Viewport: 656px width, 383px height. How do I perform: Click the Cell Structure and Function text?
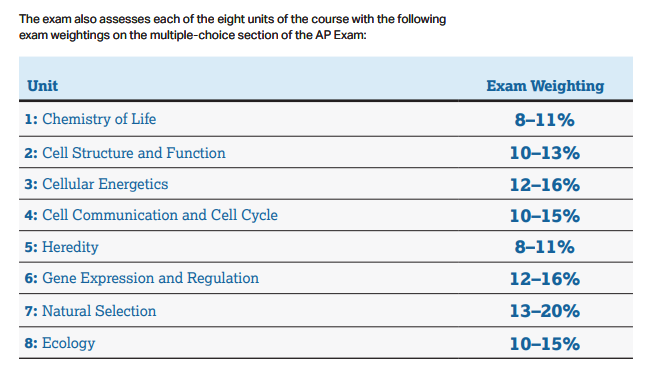134,153
